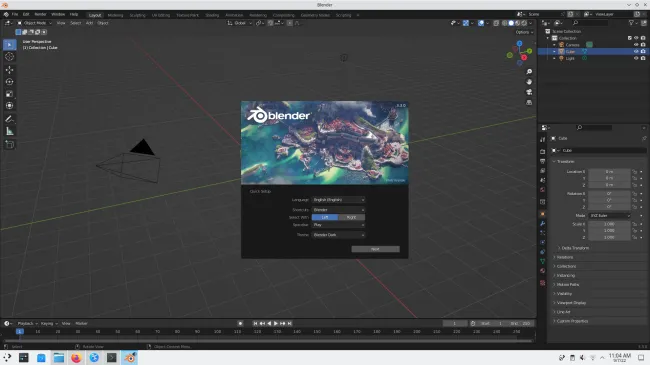Viewport: 650px width, 365px height.
Task: Select the Rotate tool
Action: 10,82
